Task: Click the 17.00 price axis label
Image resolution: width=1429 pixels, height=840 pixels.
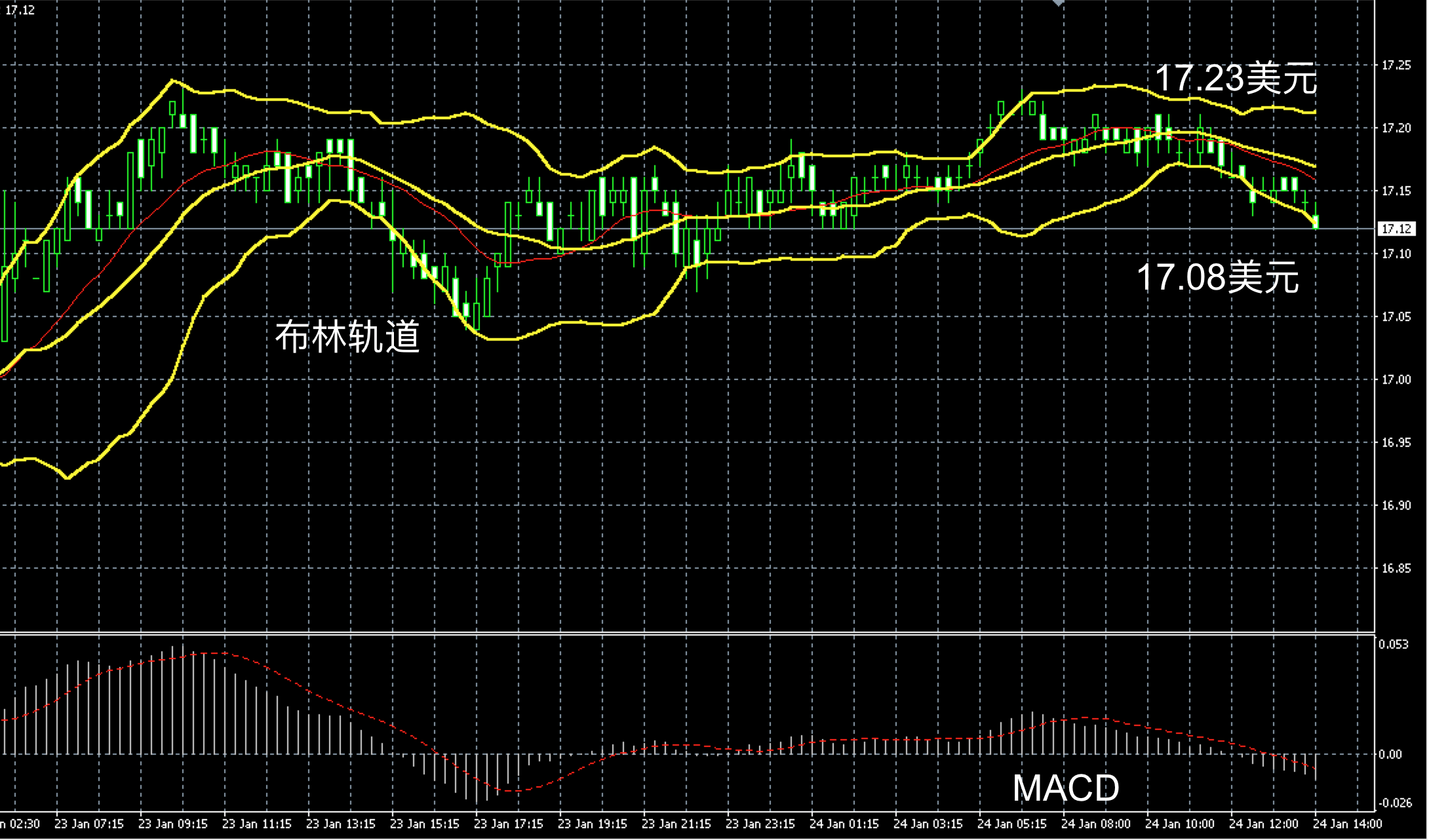Action: (1396, 379)
